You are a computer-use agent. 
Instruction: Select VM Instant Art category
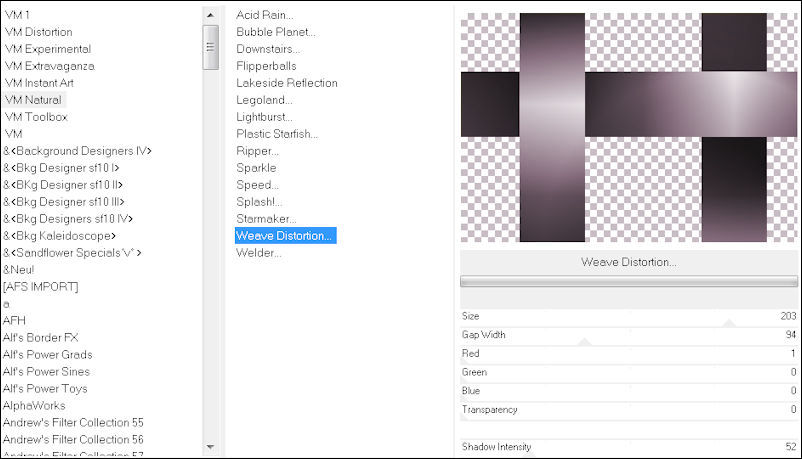[x=39, y=82]
